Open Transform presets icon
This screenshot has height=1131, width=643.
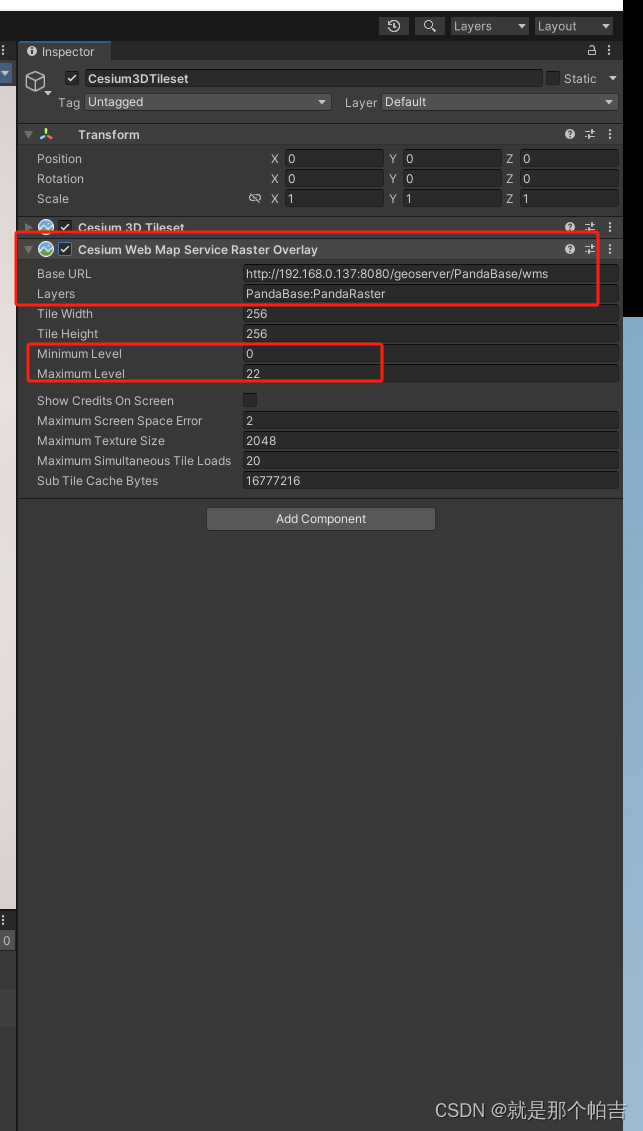[x=590, y=134]
